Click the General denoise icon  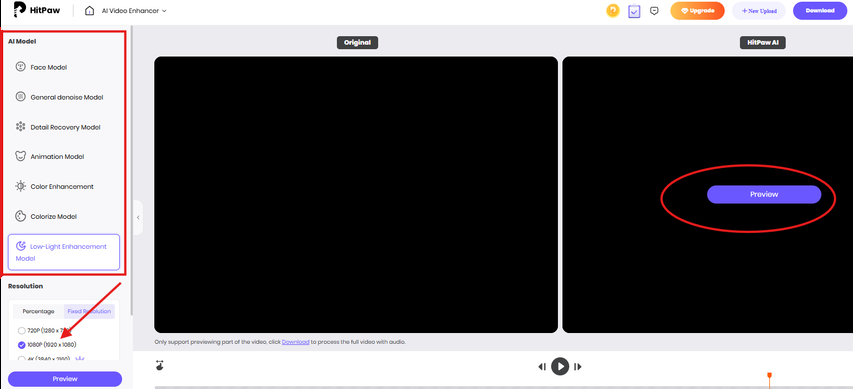[x=21, y=97]
